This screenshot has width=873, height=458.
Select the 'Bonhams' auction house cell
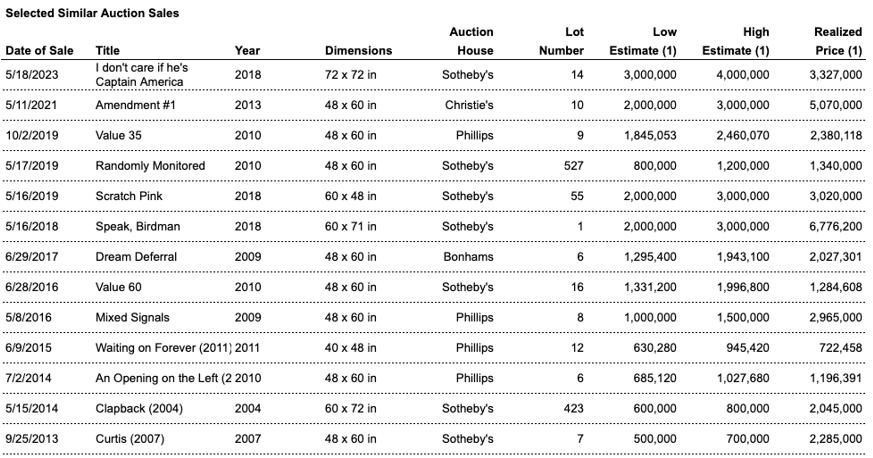coord(470,257)
